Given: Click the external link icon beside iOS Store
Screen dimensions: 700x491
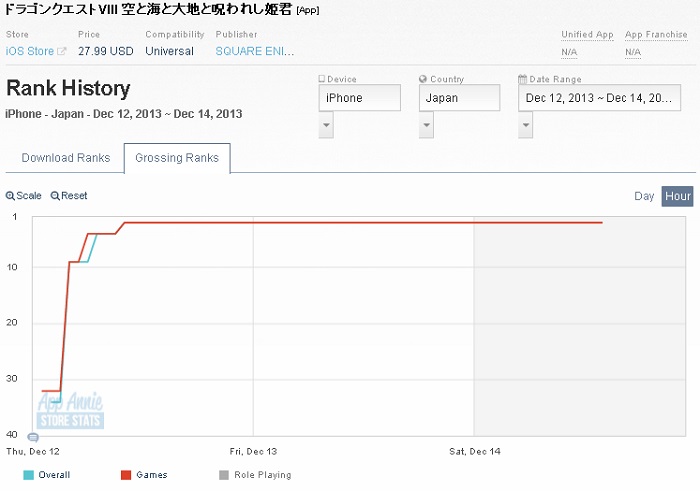Looking at the screenshot, I should tap(62, 51).
